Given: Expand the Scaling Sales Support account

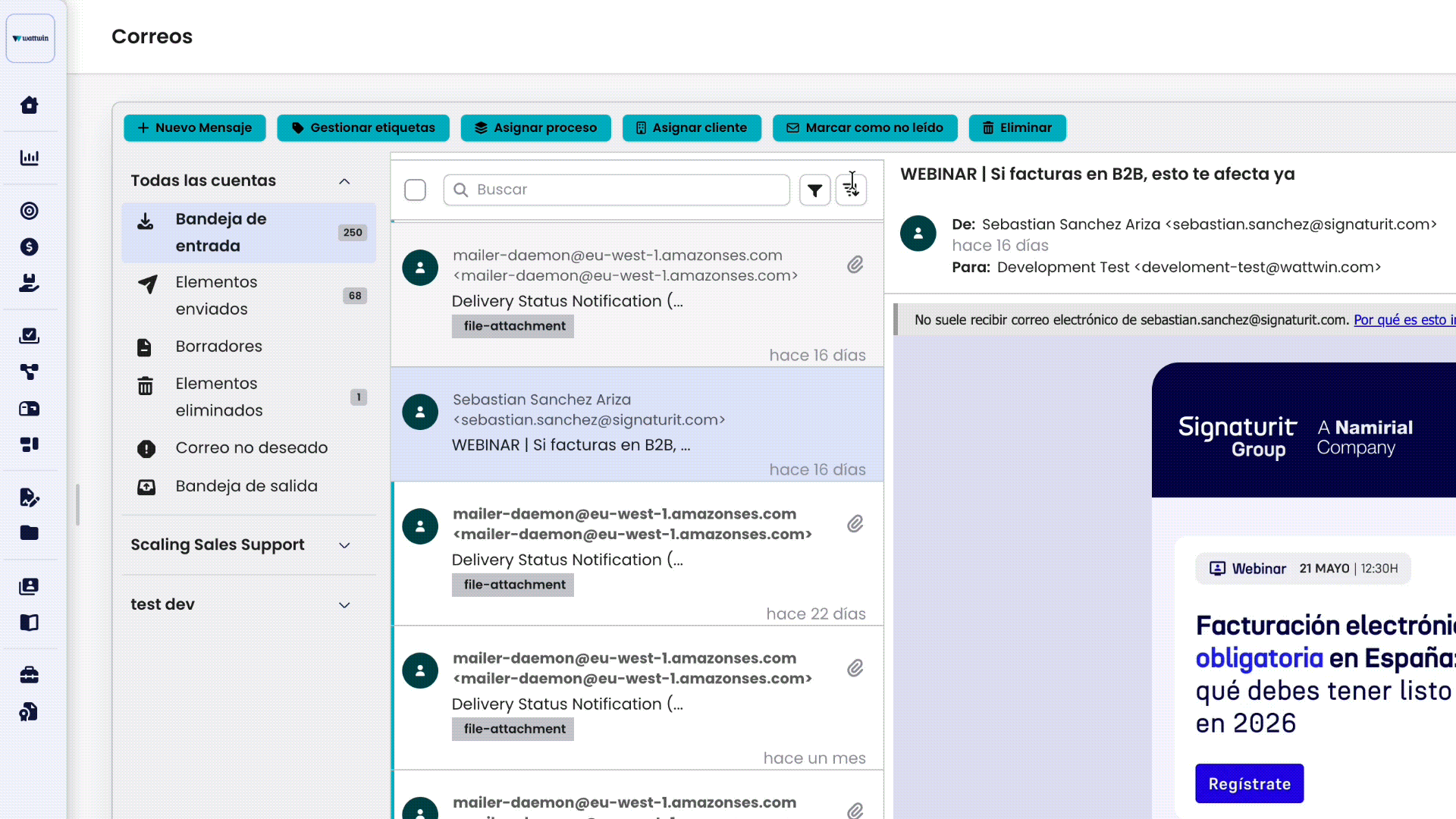Looking at the screenshot, I should pyautogui.click(x=344, y=545).
